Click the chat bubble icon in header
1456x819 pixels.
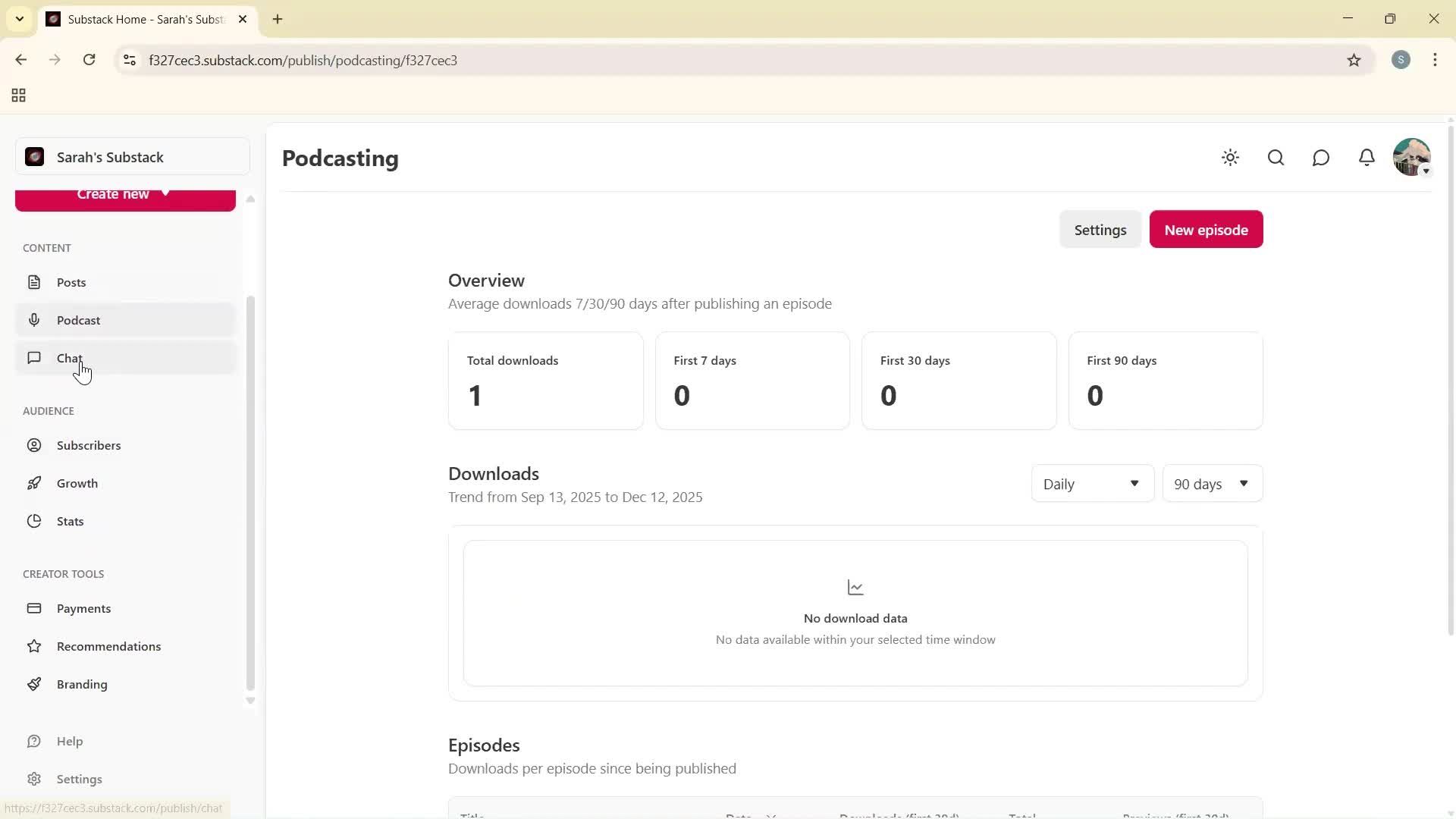(1320, 158)
